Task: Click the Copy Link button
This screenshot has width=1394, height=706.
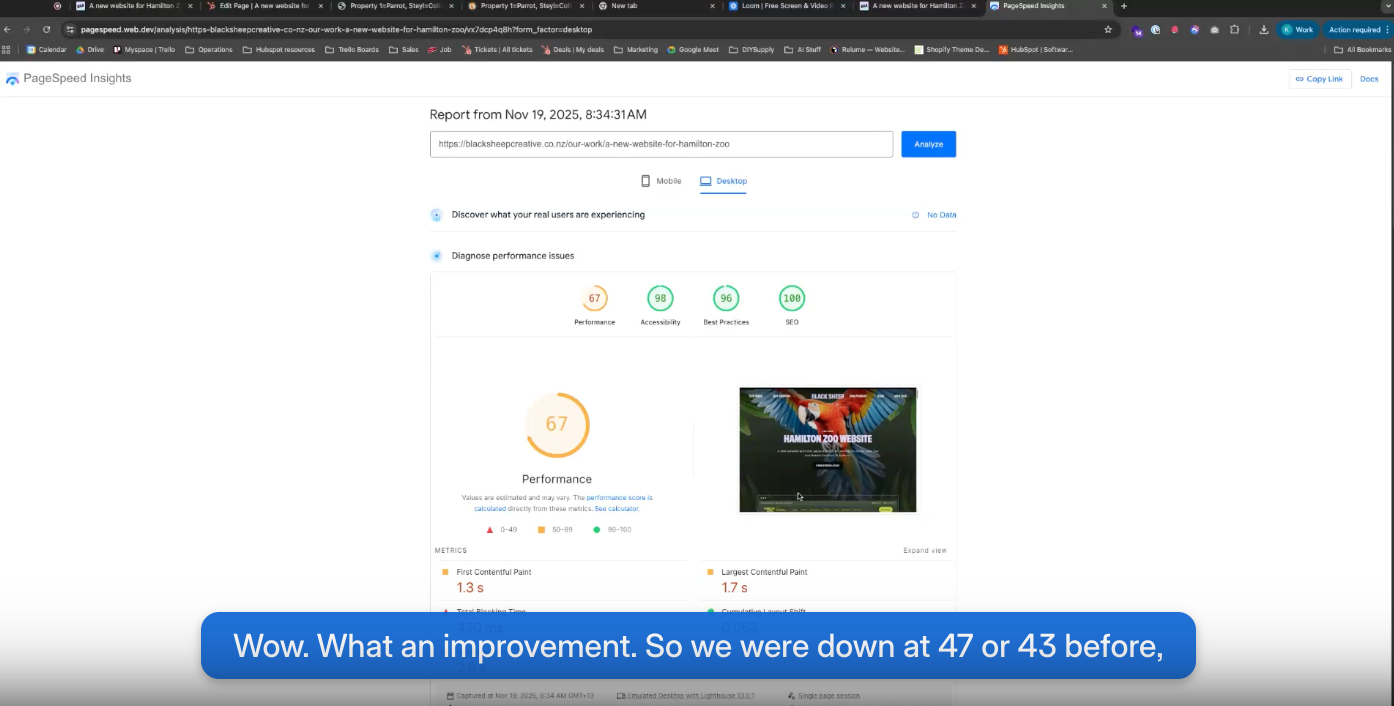Action: pyautogui.click(x=1319, y=79)
